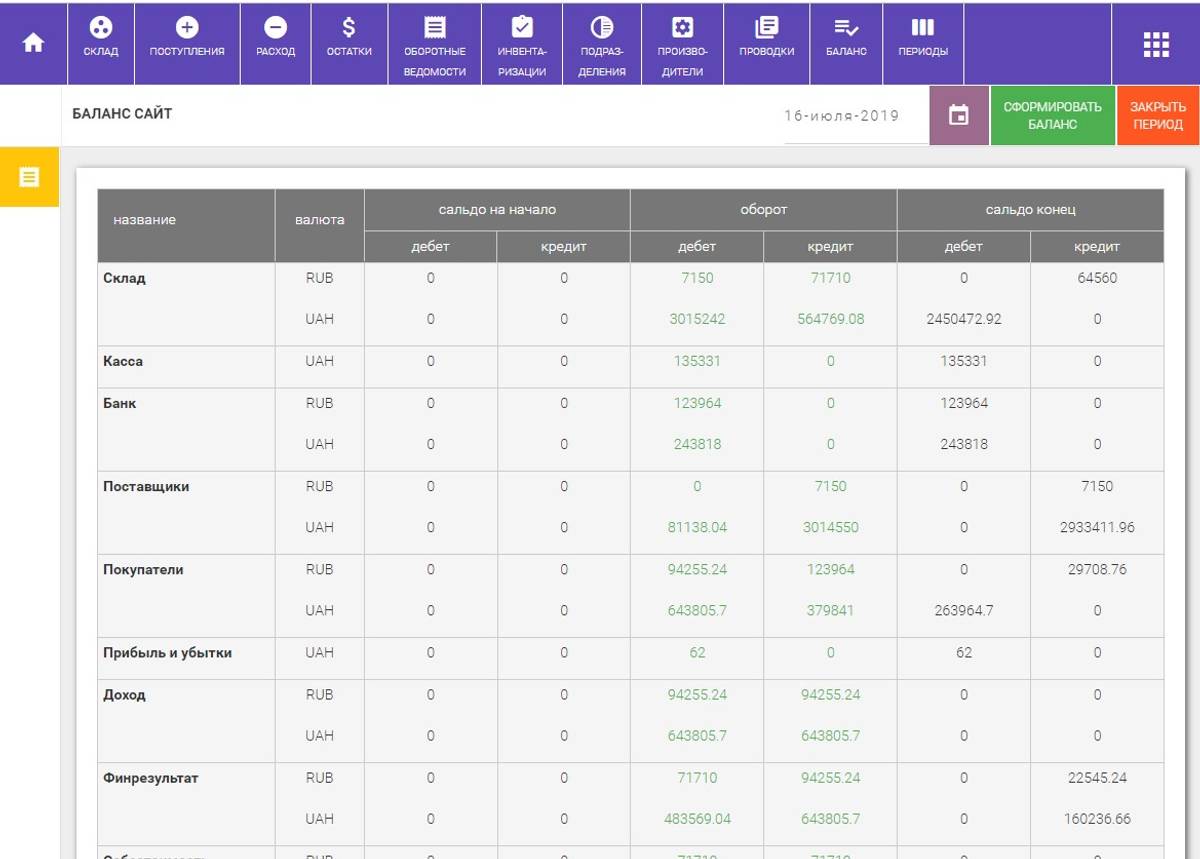
Task: Click Финрезультат RUB debit turnover 71710
Action: click(697, 777)
